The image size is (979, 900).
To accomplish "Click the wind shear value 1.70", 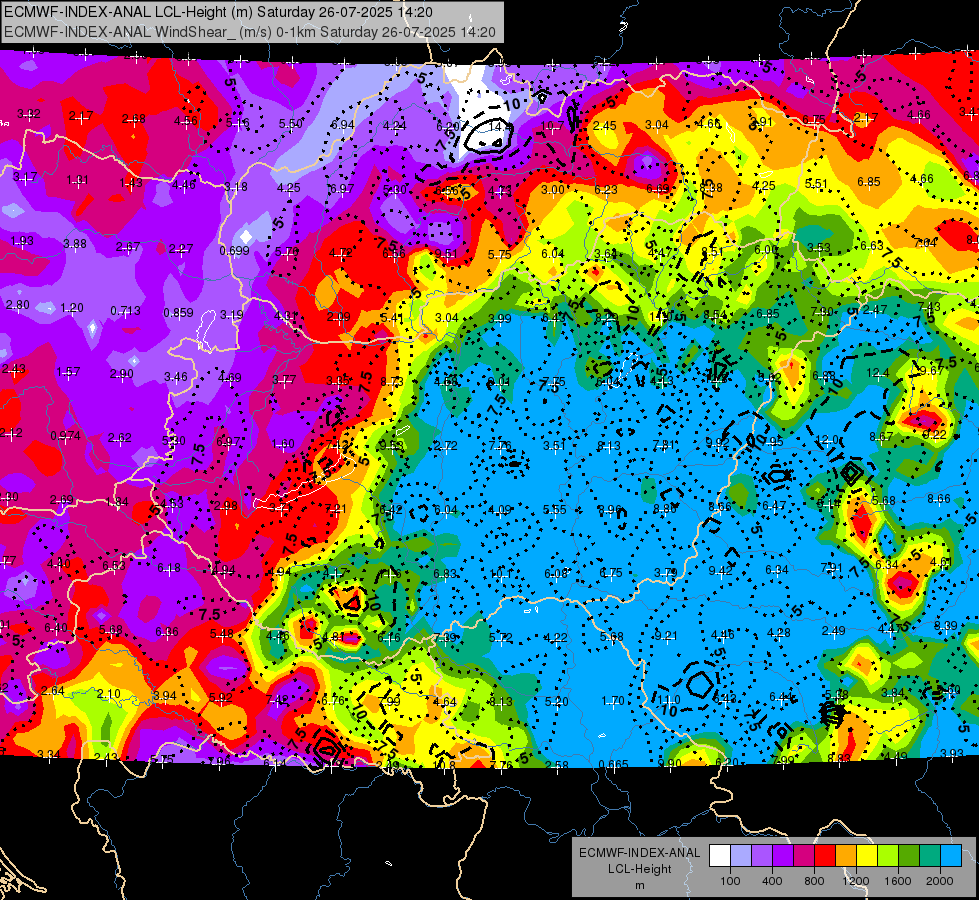I will coord(612,701).
